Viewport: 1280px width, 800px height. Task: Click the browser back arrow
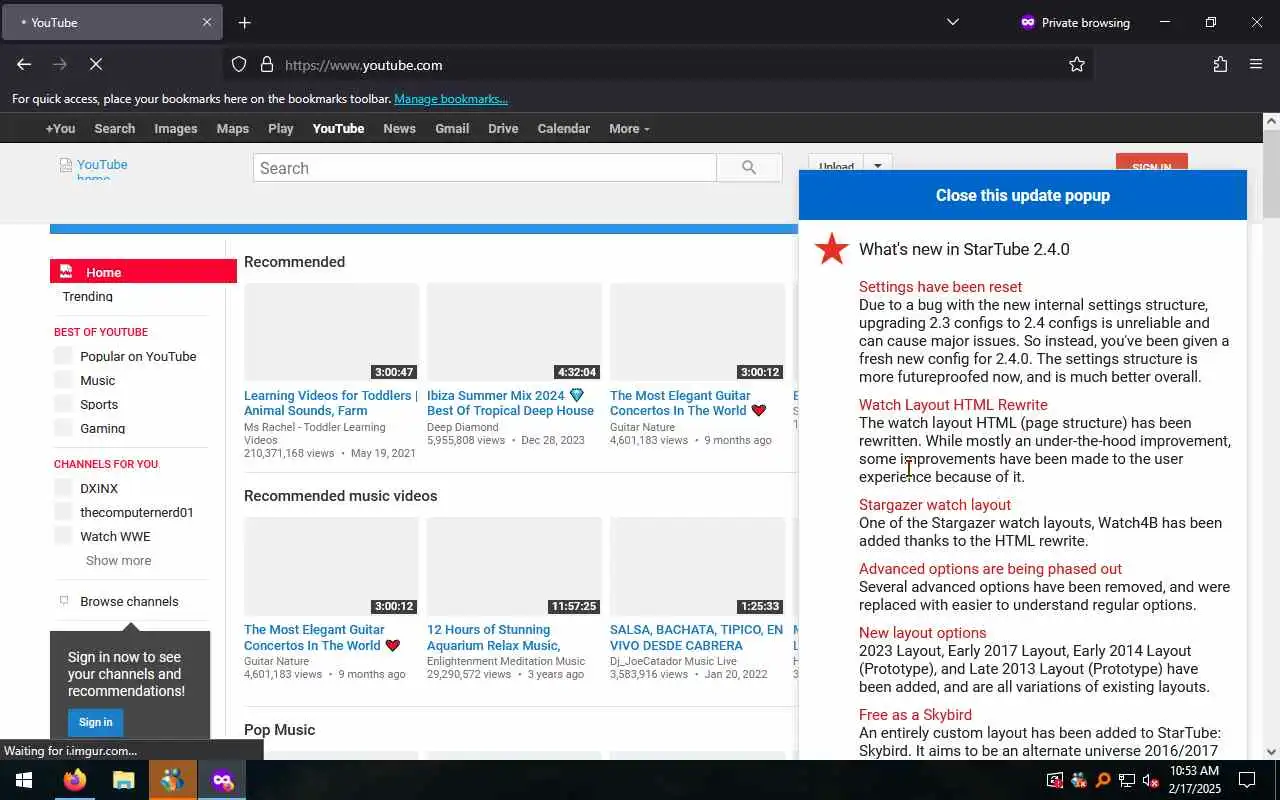(24, 64)
